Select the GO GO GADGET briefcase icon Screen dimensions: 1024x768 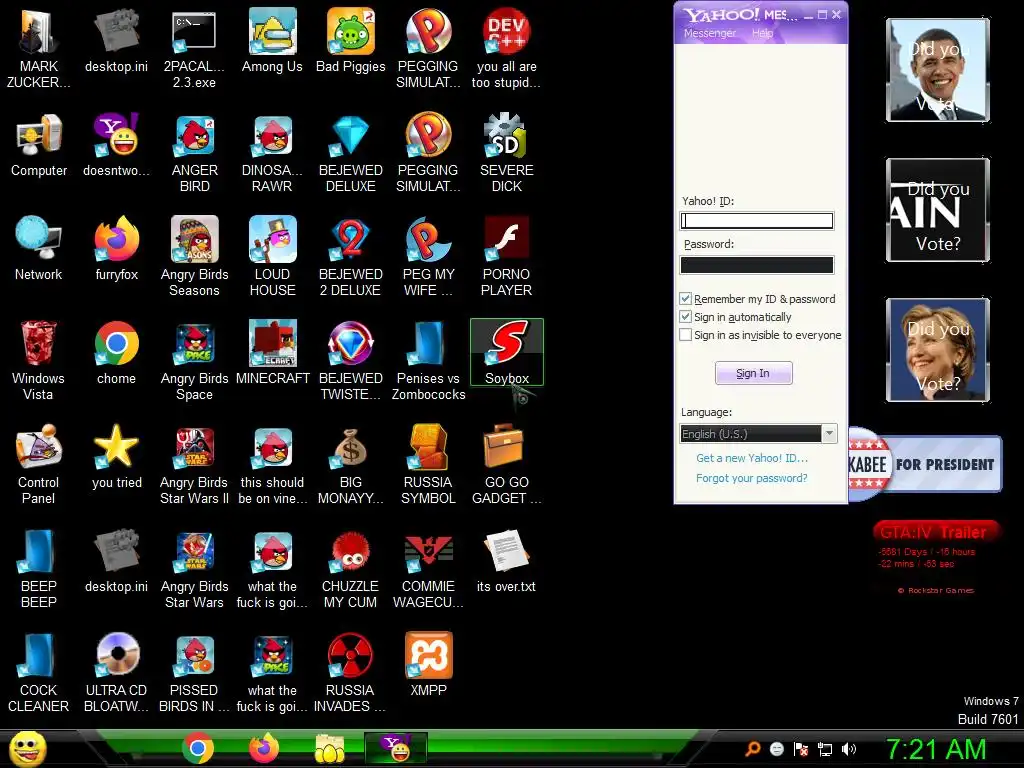coord(506,464)
